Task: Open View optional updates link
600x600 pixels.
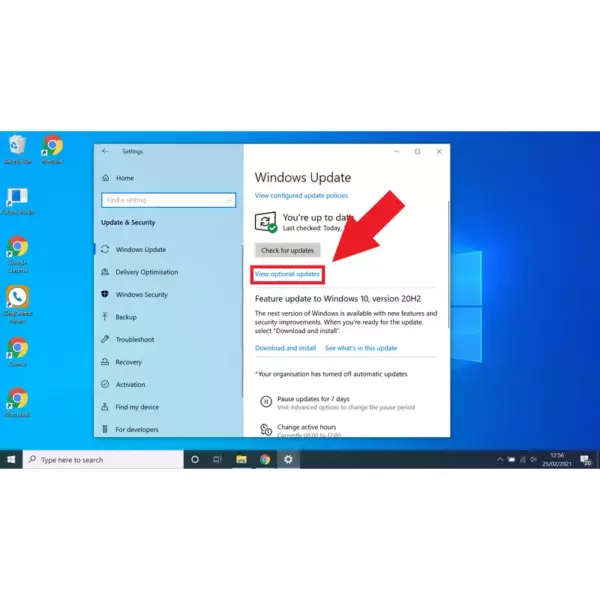Action: [x=287, y=274]
